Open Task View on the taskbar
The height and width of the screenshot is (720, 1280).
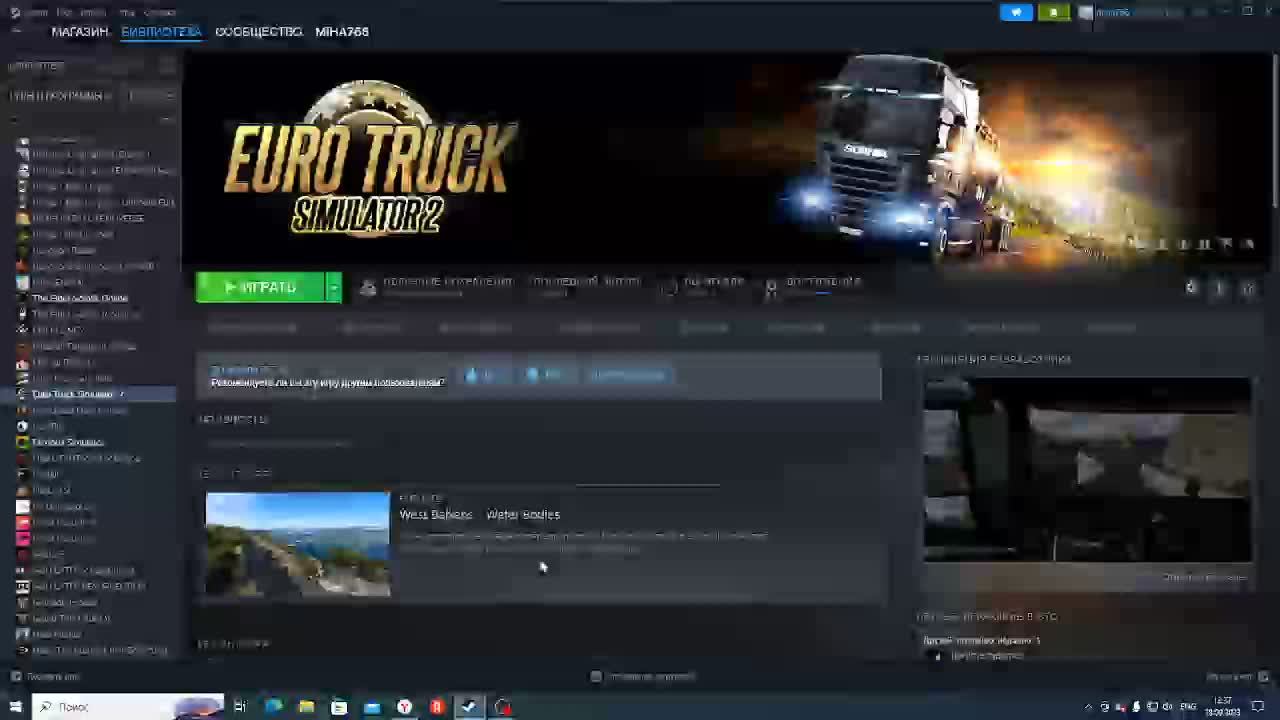point(240,707)
